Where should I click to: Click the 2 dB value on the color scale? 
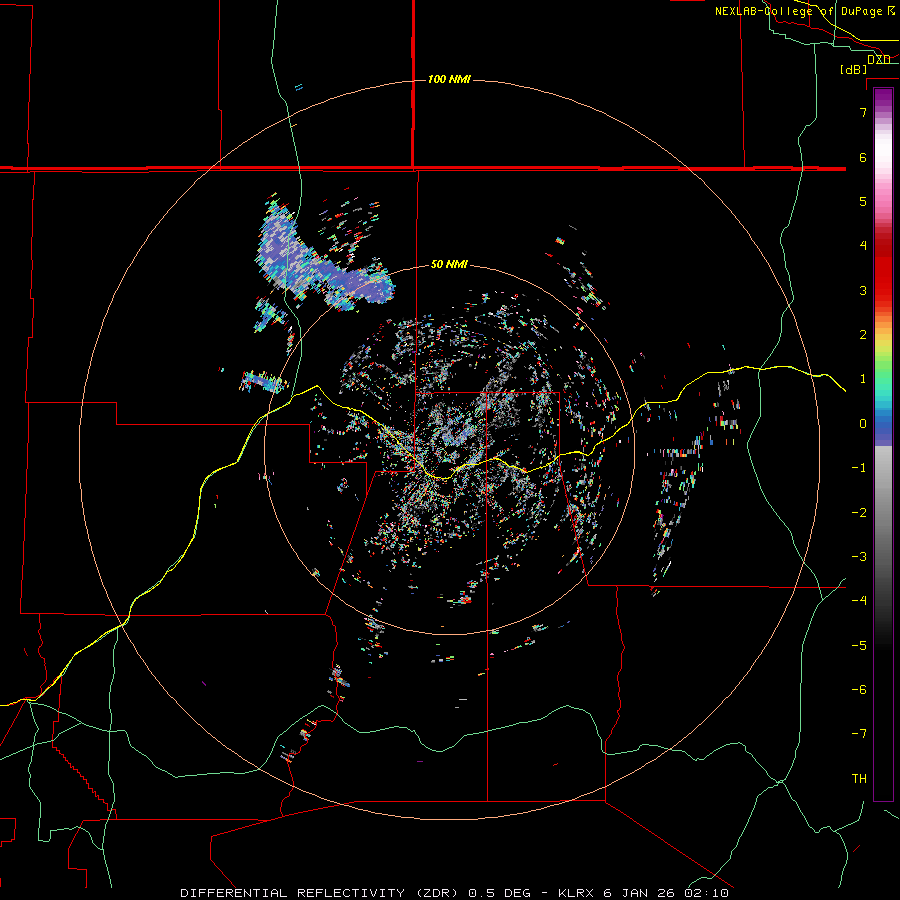pos(863,334)
